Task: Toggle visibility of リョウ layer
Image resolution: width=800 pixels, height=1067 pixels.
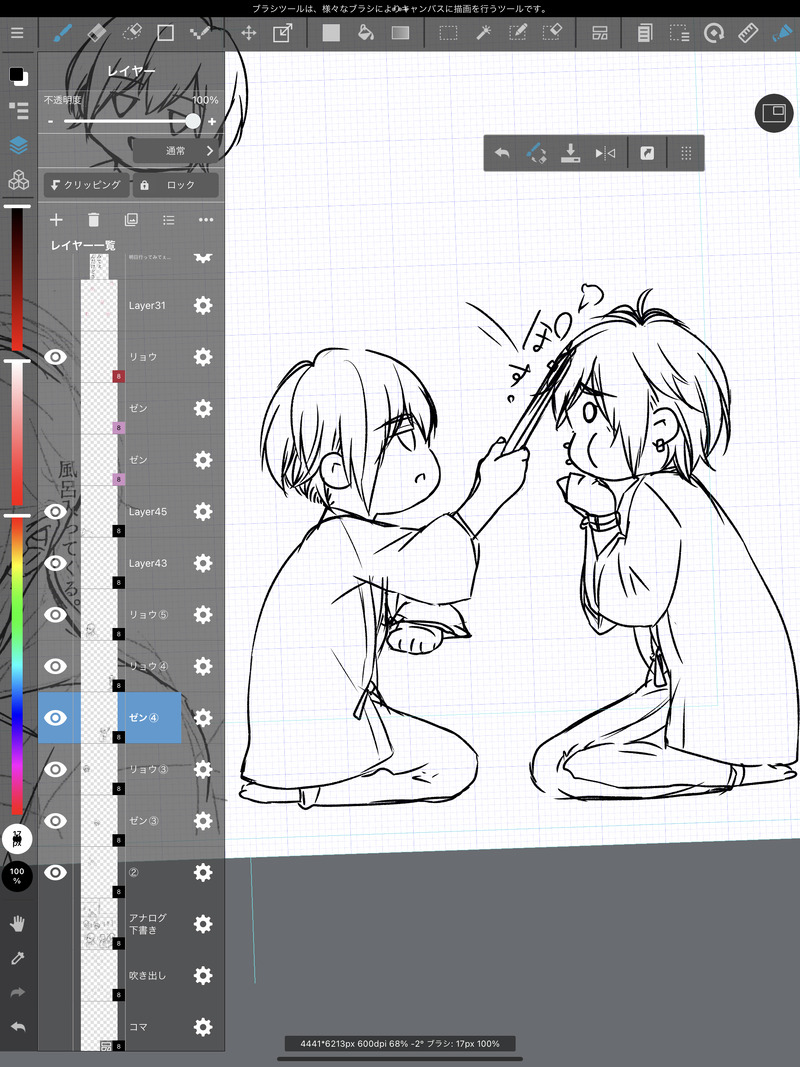Action: (55, 357)
